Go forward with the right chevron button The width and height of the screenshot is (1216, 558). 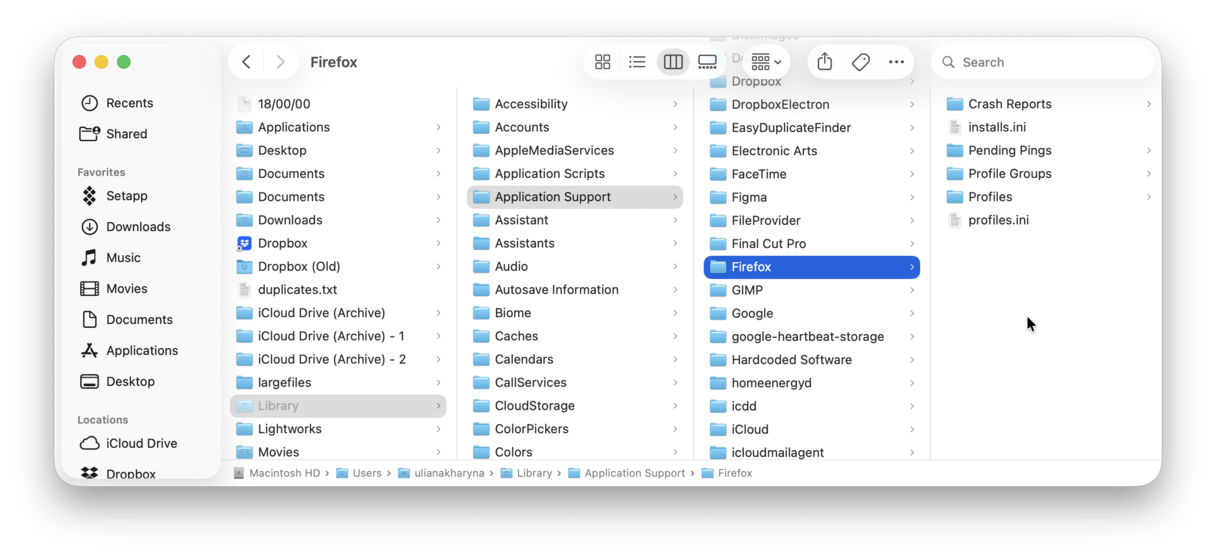coord(281,62)
